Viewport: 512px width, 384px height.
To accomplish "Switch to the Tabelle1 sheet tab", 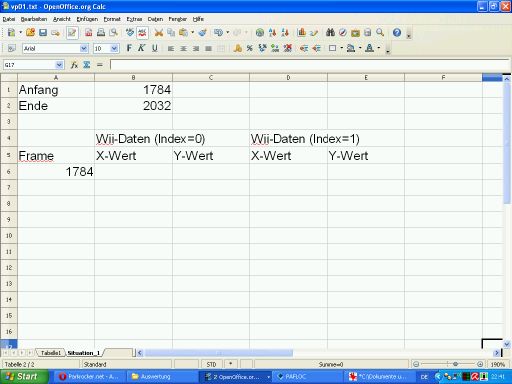I will tap(51, 353).
